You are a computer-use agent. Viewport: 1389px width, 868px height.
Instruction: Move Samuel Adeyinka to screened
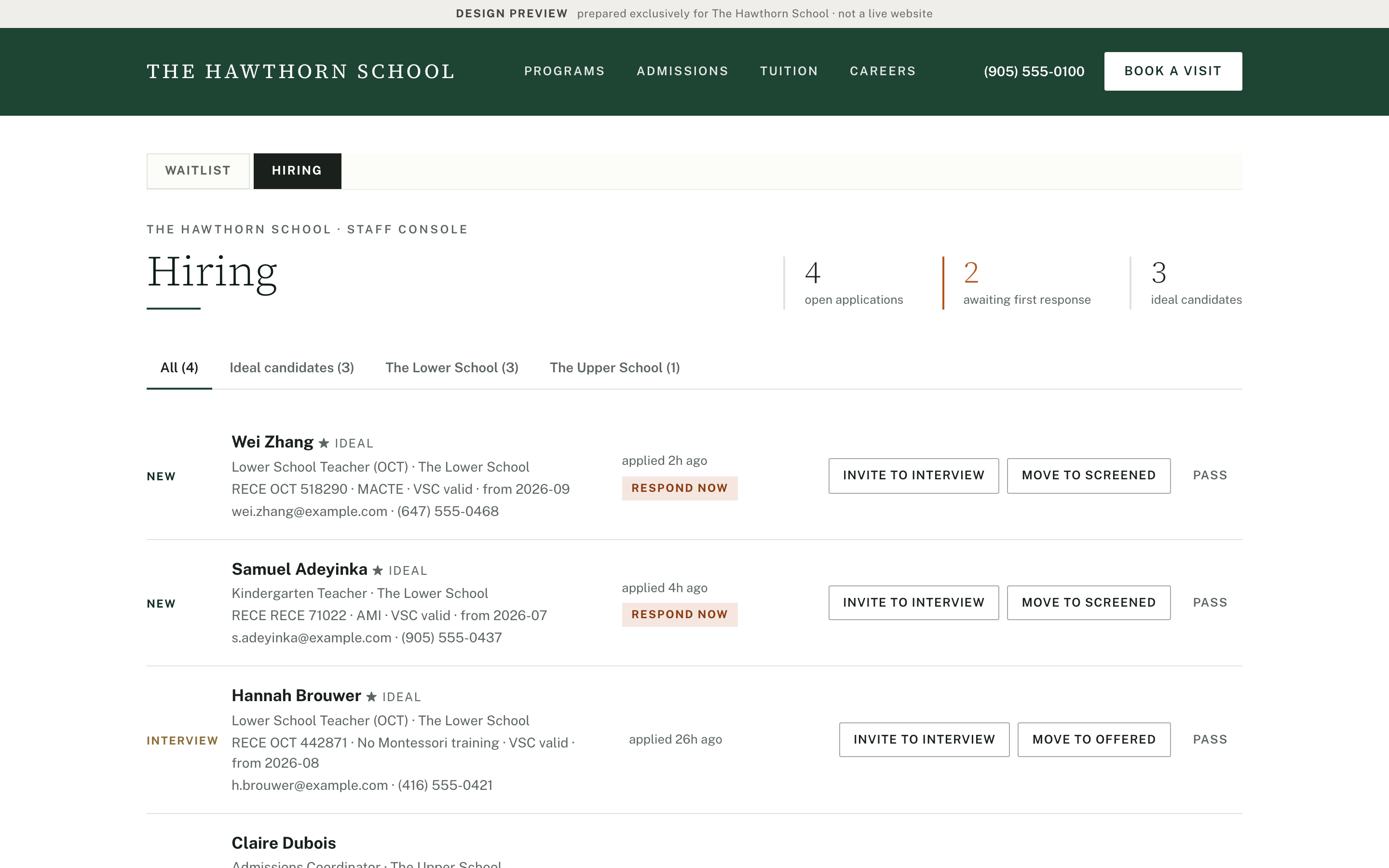[1089, 603]
